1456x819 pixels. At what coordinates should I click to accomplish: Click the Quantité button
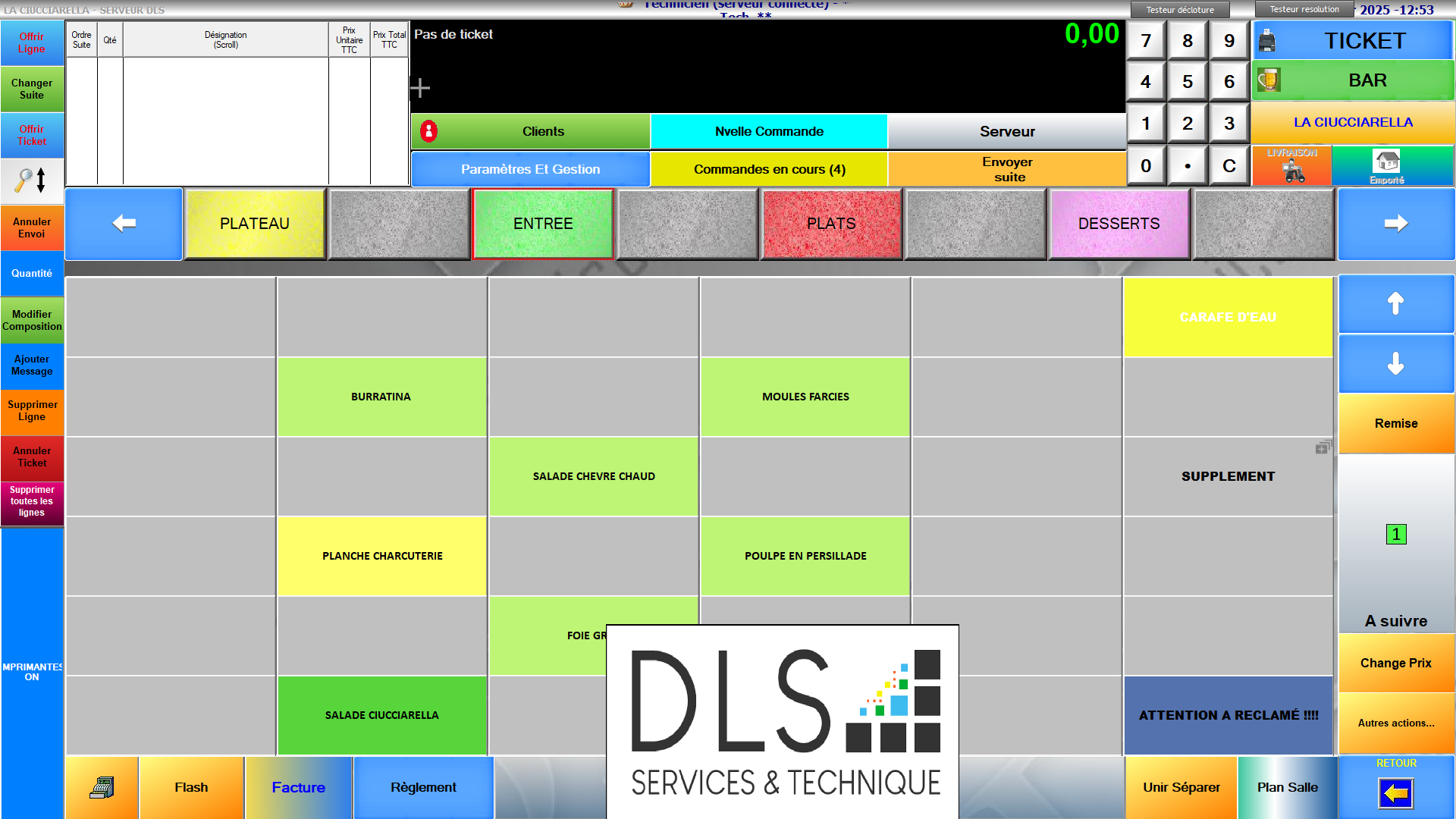[32, 273]
